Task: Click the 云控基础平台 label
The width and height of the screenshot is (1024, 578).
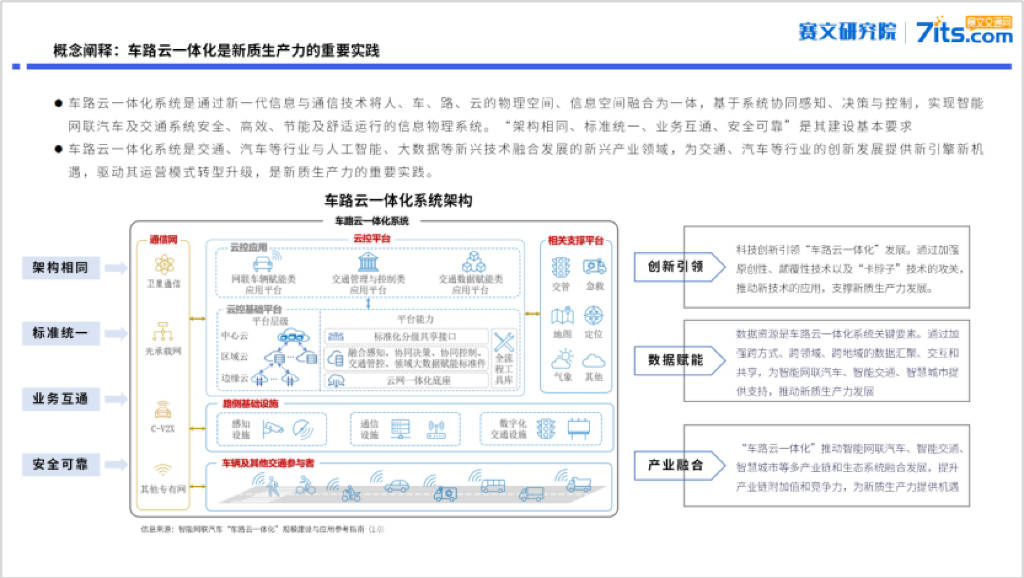Action: pyautogui.click(x=253, y=310)
